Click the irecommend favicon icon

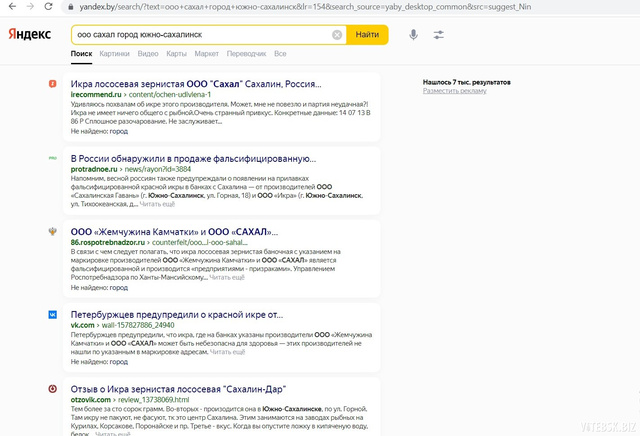(53, 84)
